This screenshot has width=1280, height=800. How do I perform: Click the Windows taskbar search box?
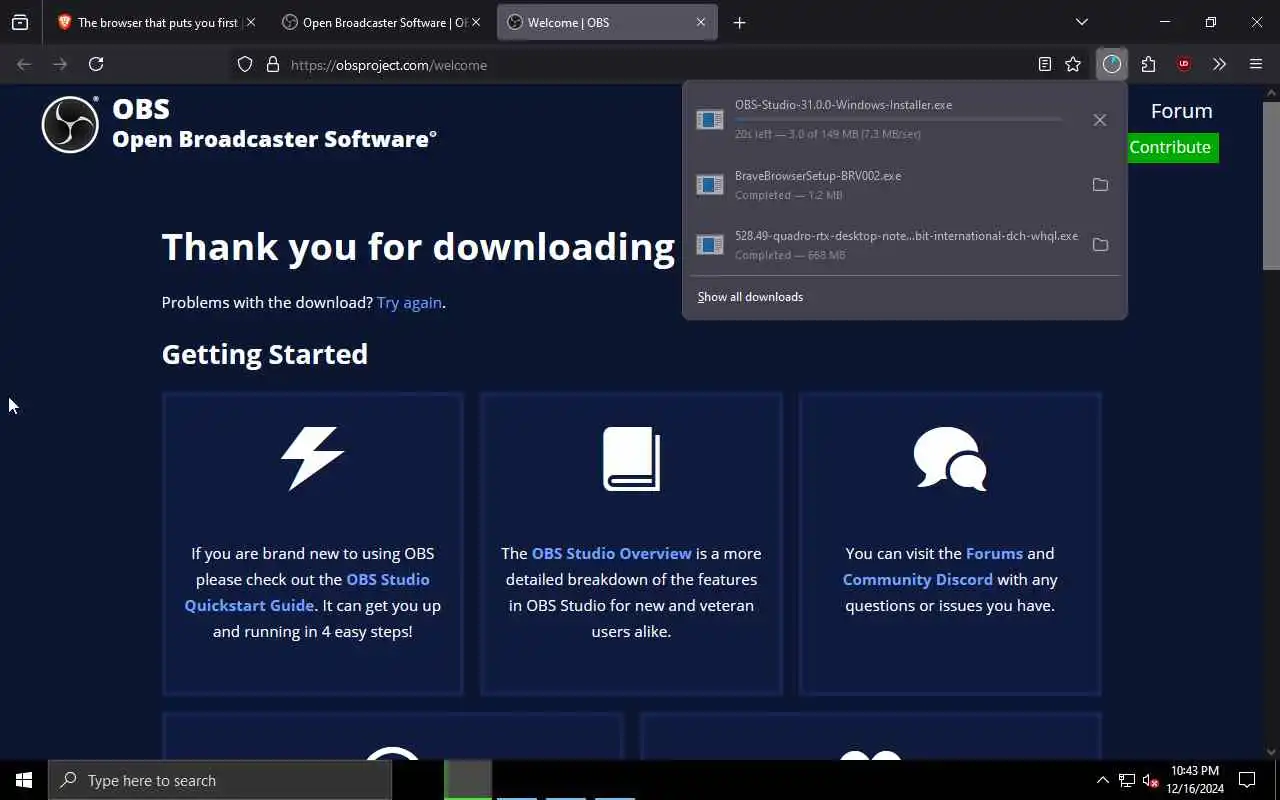pos(220,780)
